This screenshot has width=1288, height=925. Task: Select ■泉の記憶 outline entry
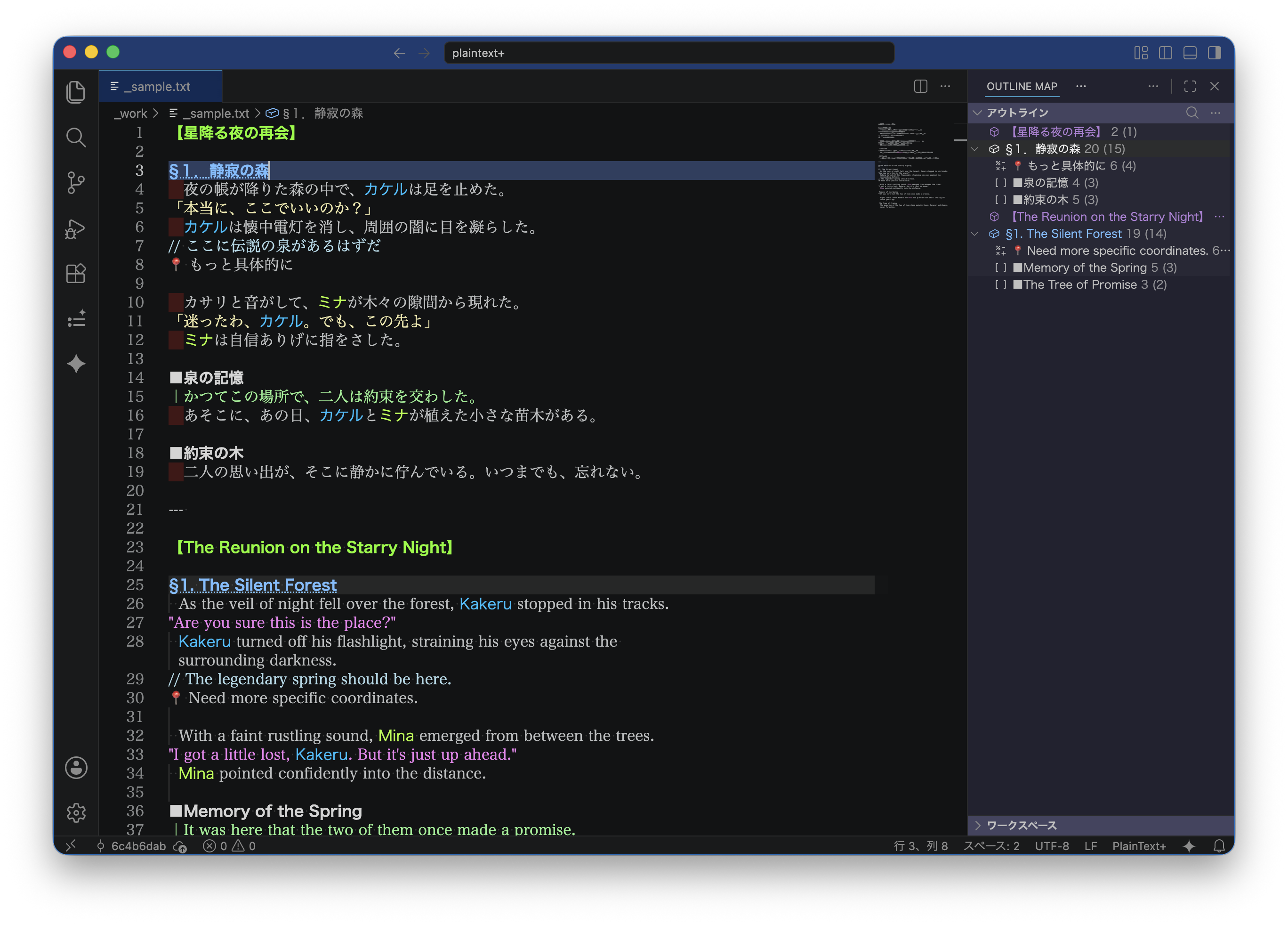[1040, 183]
